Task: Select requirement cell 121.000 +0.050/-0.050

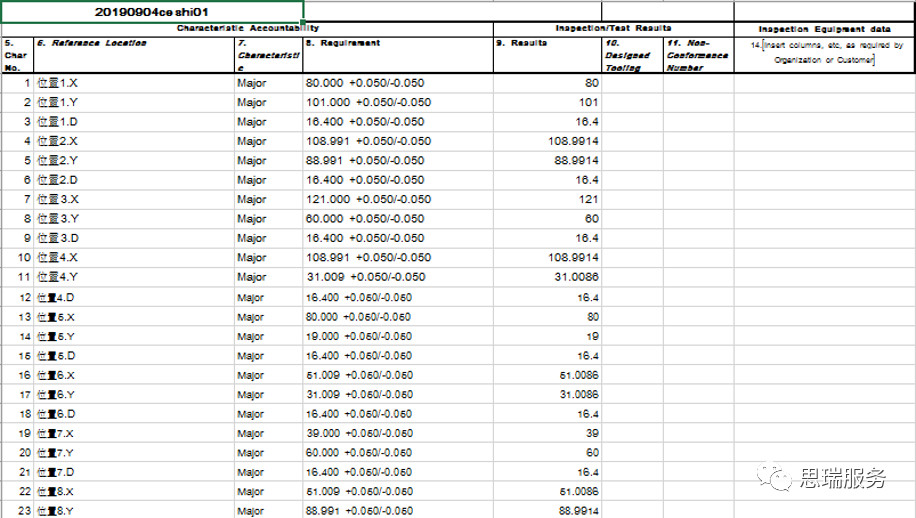Action: click(397, 199)
